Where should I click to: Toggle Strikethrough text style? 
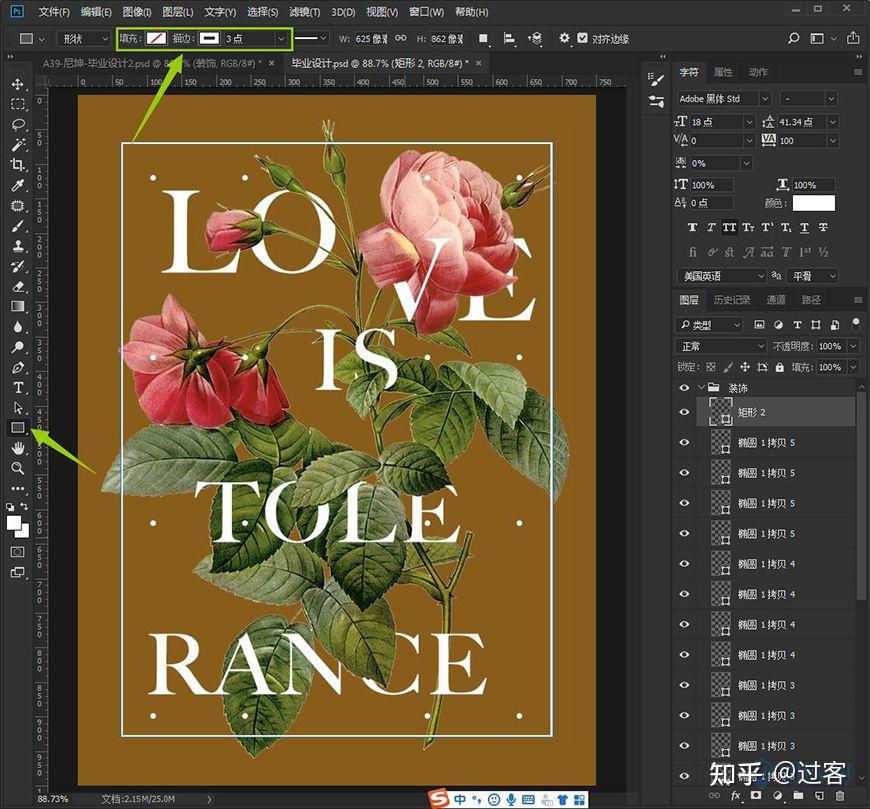[823, 227]
